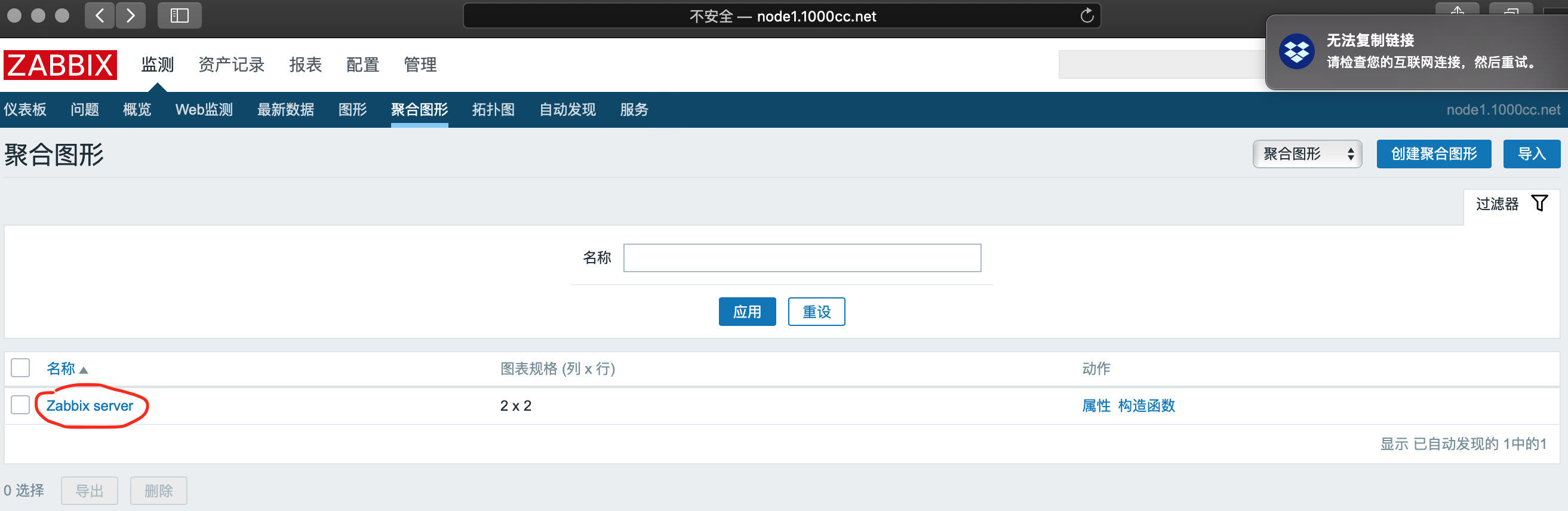Click the 应用 filter button

746,312
